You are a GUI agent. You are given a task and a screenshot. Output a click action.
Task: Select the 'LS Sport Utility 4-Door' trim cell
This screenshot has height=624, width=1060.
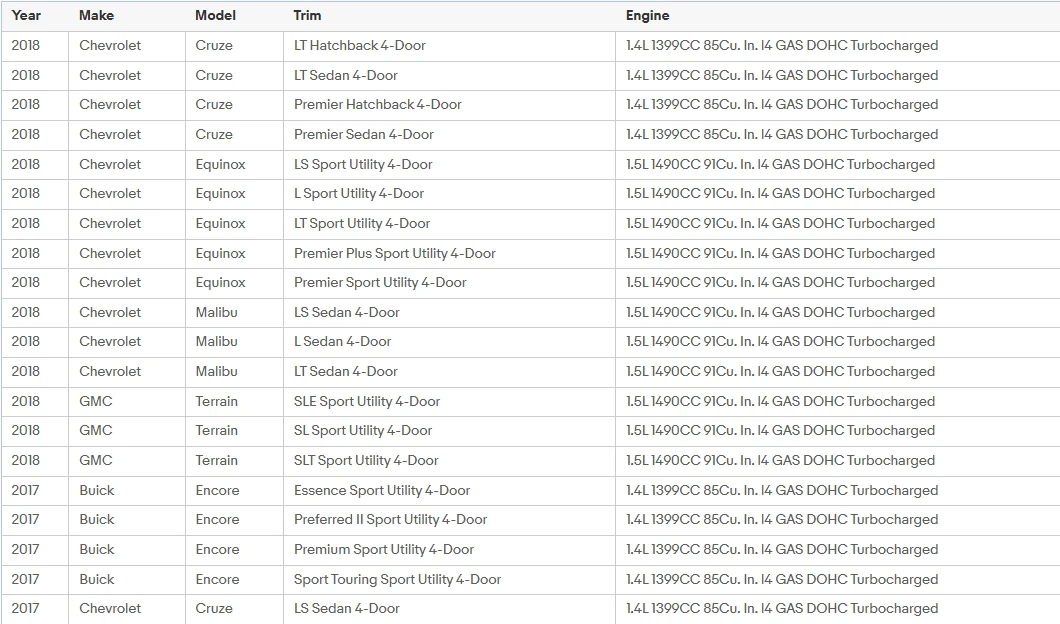click(x=363, y=164)
